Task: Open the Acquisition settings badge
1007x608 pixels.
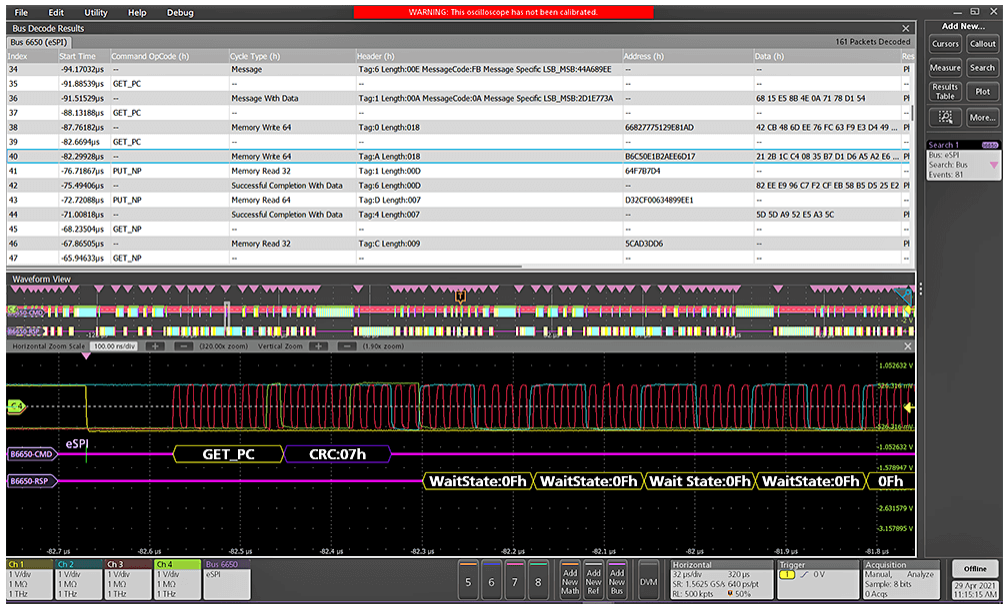Action: pos(901,580)
